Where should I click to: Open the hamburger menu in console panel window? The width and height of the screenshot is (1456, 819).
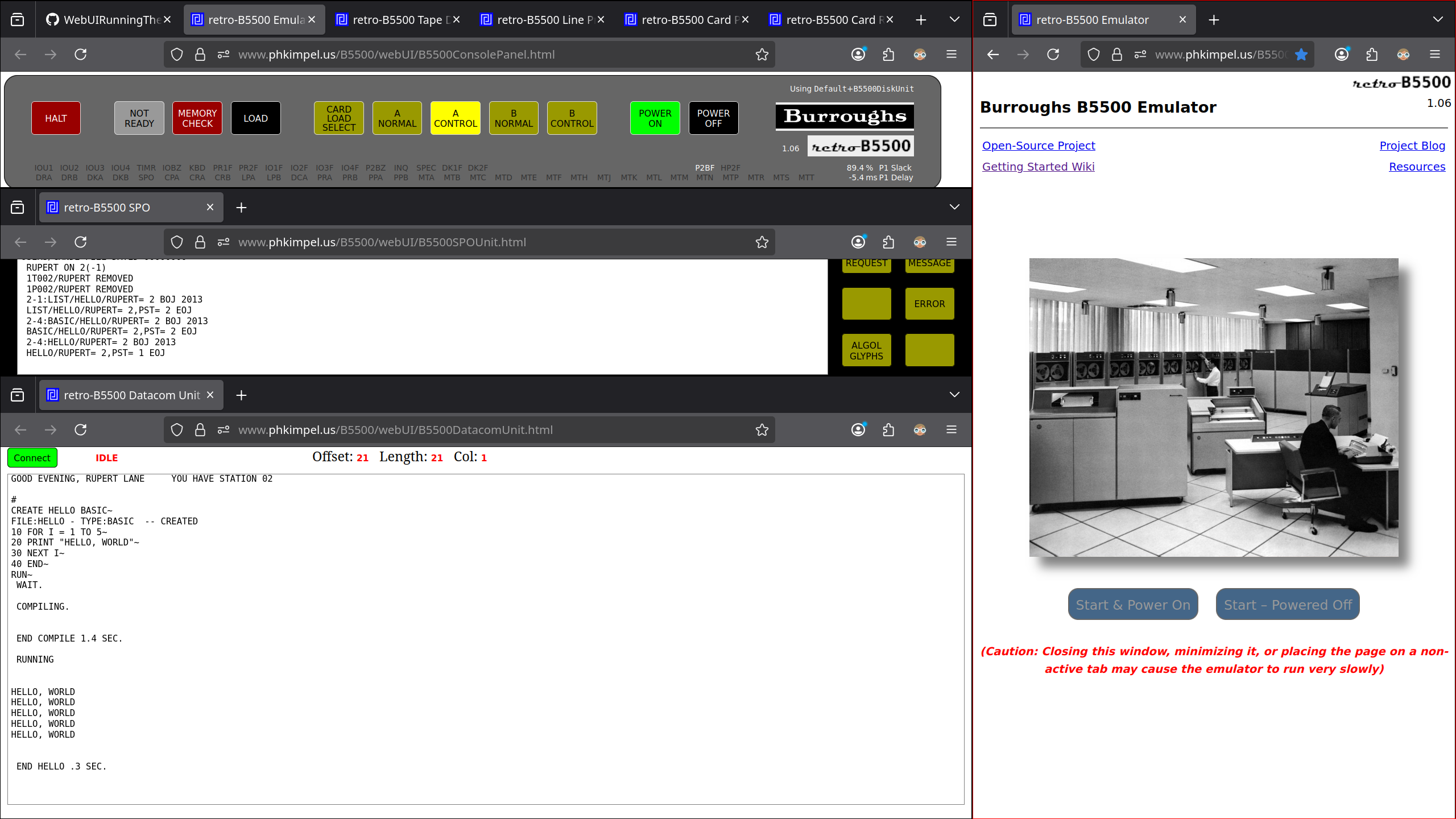point(951,54)
